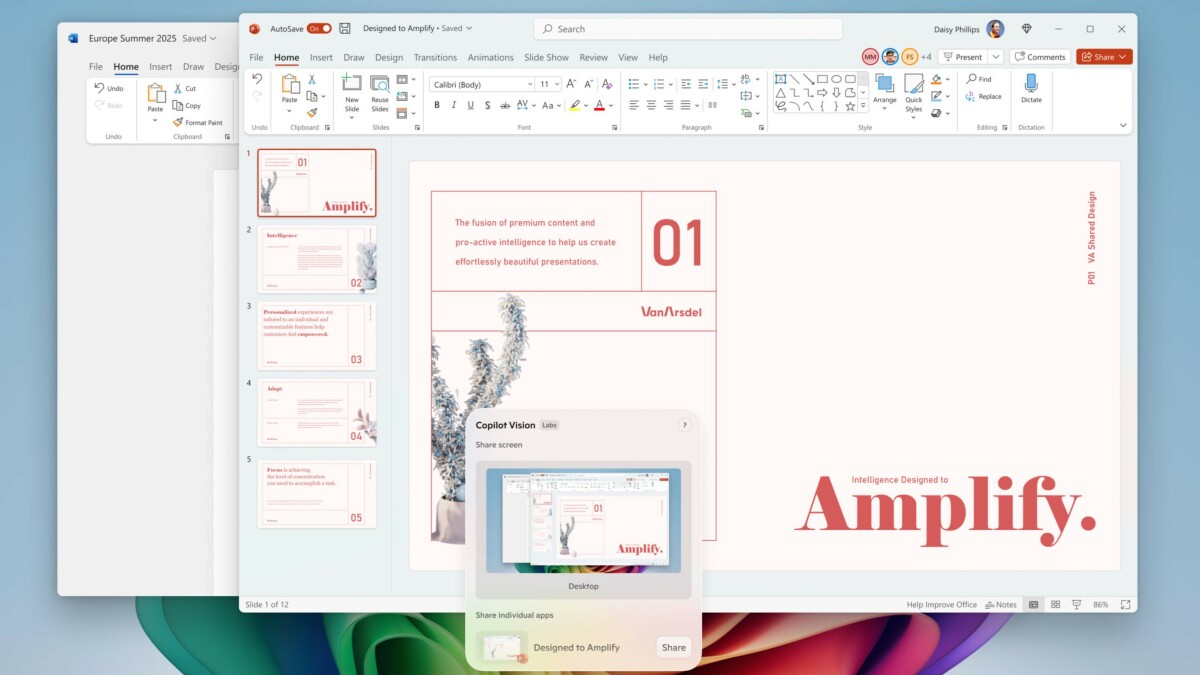Viewport: 1200px width, 675px height.
Task: Toggle the Notes pane in status bar
Action: pos(1000,605)
